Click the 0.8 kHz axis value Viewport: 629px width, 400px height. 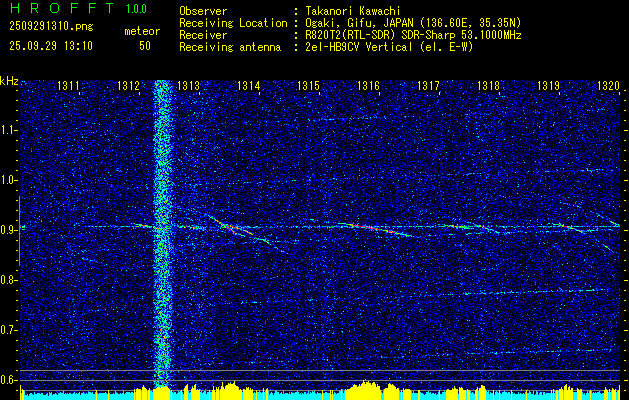coord(8,280)
